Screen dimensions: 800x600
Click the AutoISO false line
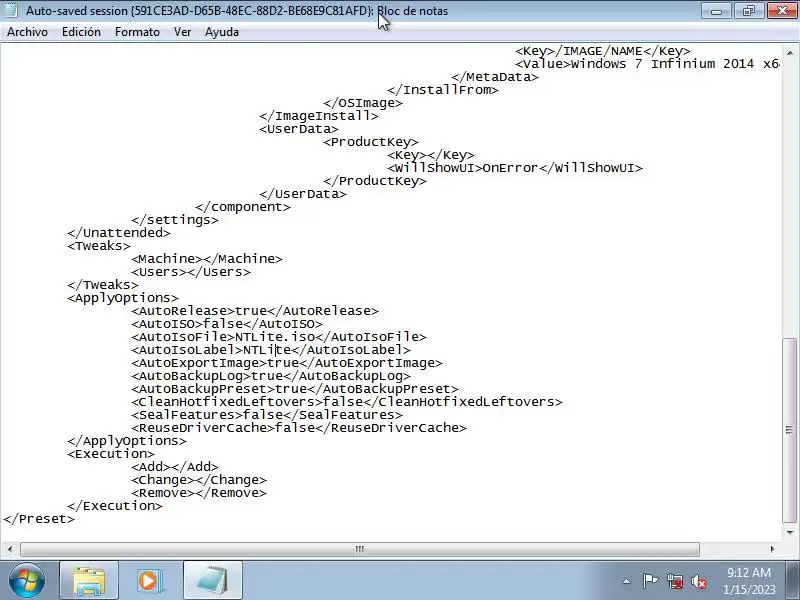227,324
